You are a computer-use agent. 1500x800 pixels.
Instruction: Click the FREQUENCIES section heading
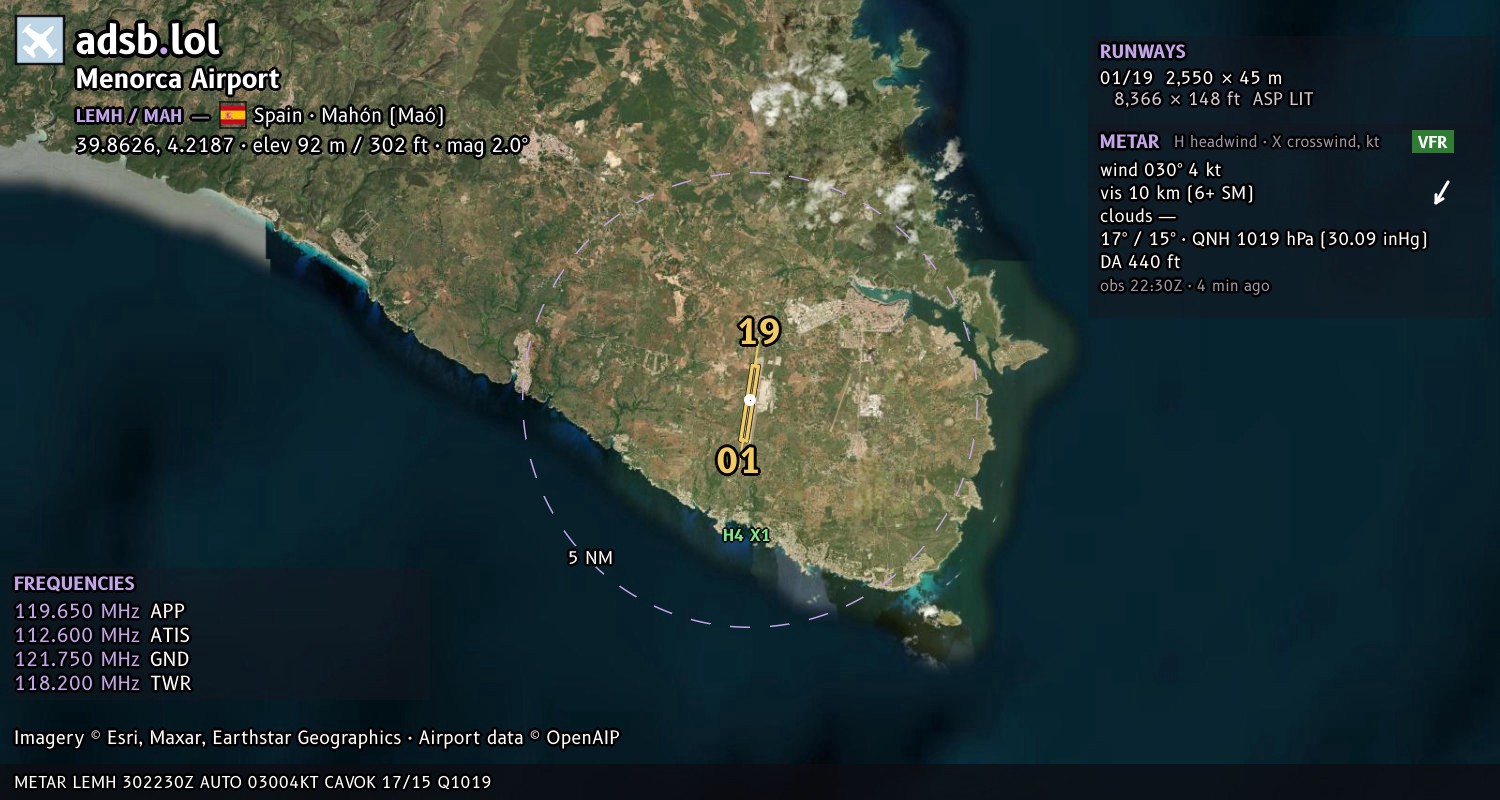click(74, 584)
